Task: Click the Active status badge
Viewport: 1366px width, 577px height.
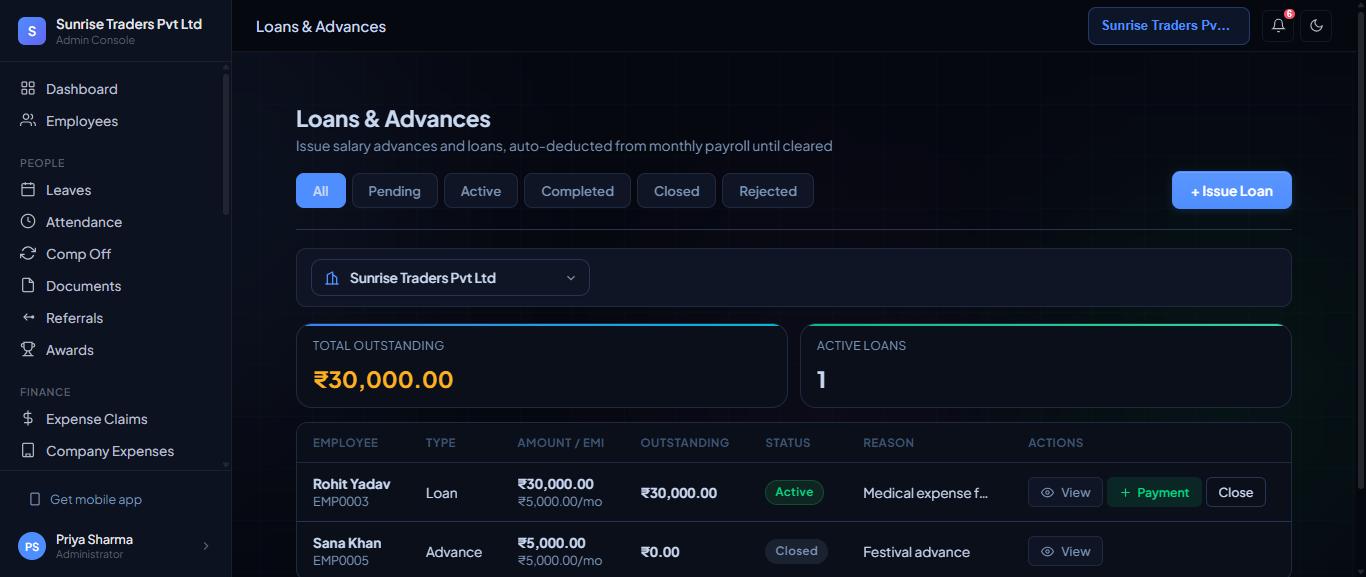Action: point(794,492)
